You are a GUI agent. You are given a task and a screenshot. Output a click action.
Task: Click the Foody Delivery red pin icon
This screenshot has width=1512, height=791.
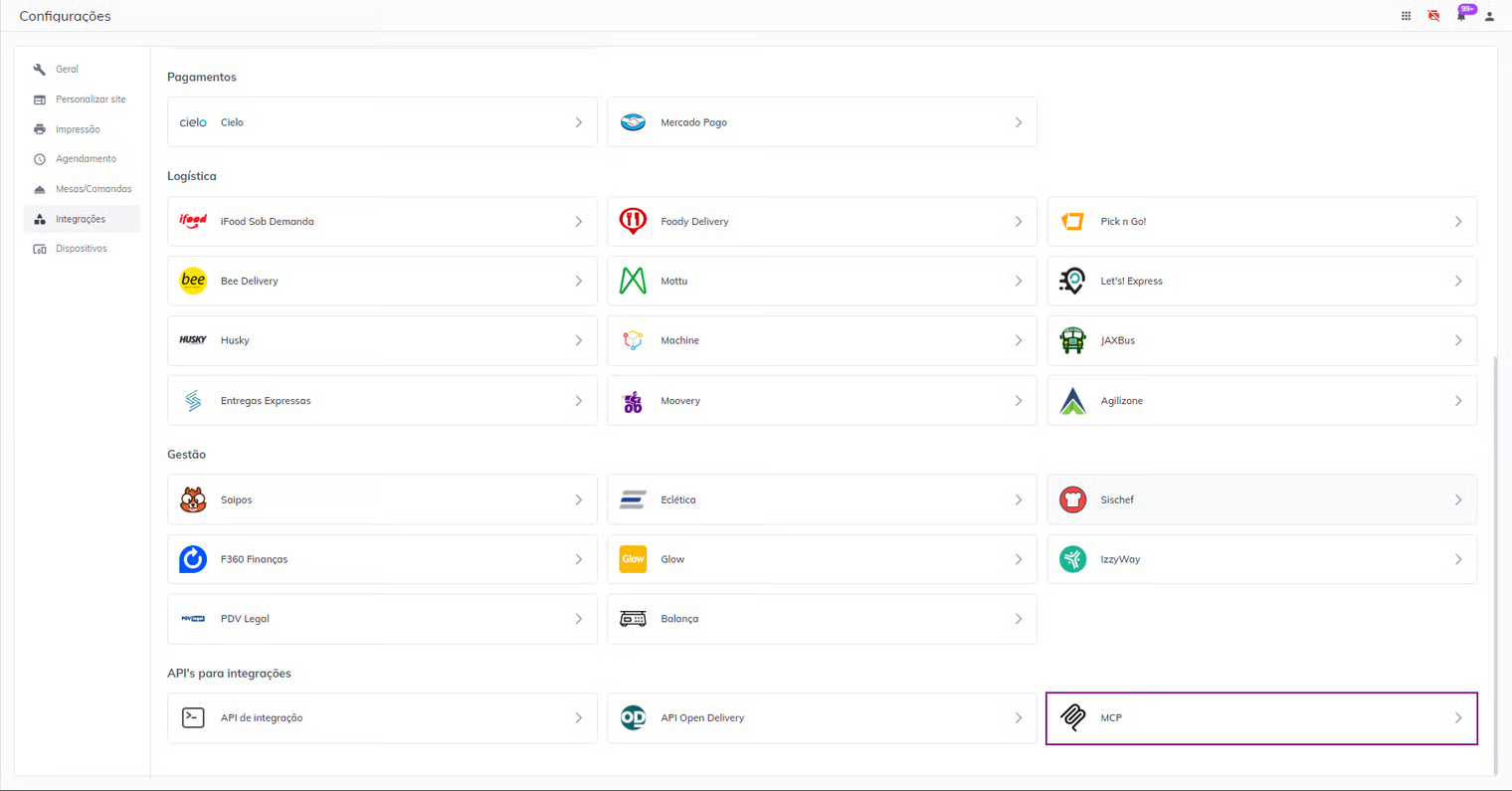coord(633,221)
